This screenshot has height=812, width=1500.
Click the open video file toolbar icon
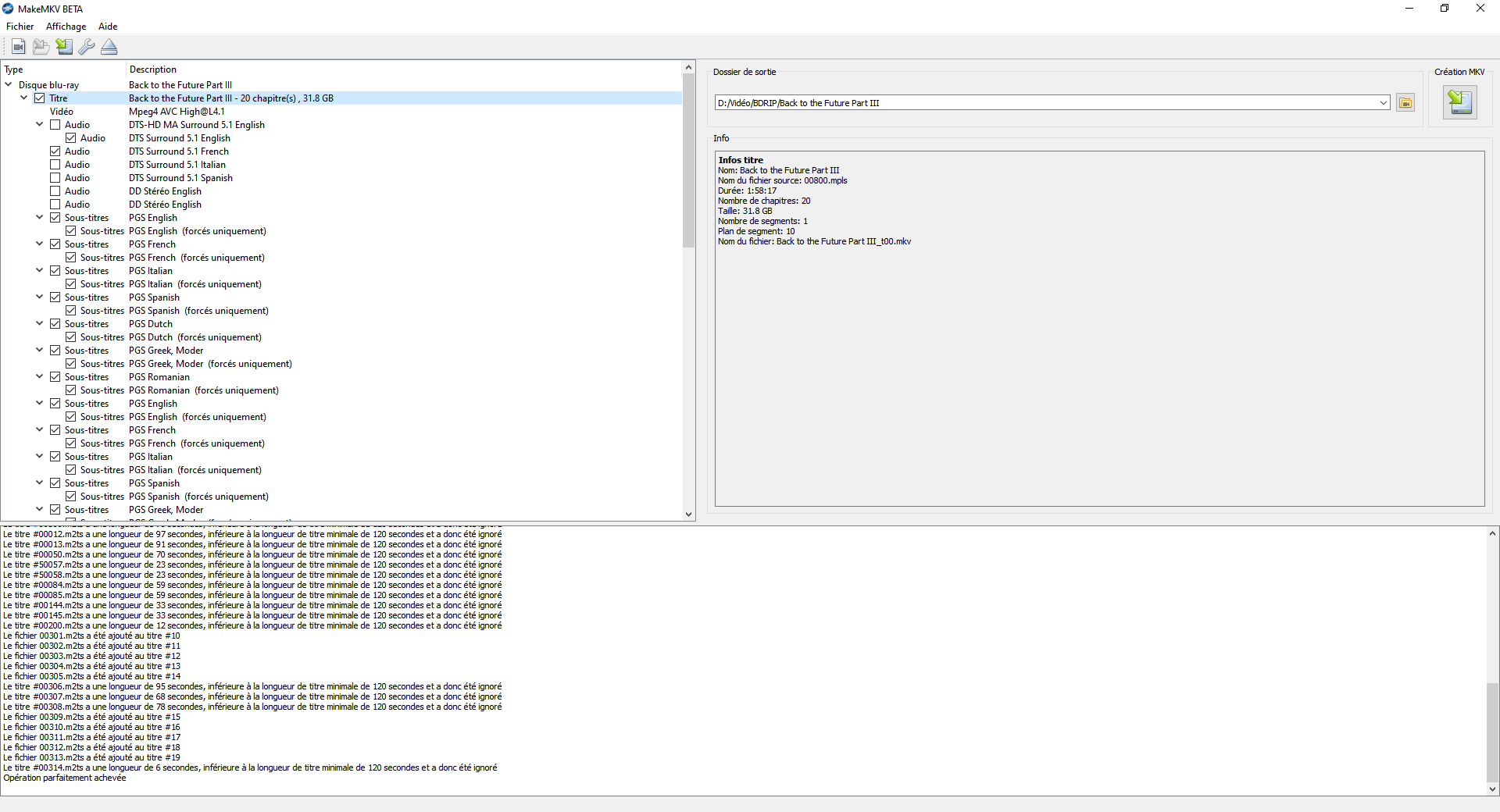click(18, 47)
